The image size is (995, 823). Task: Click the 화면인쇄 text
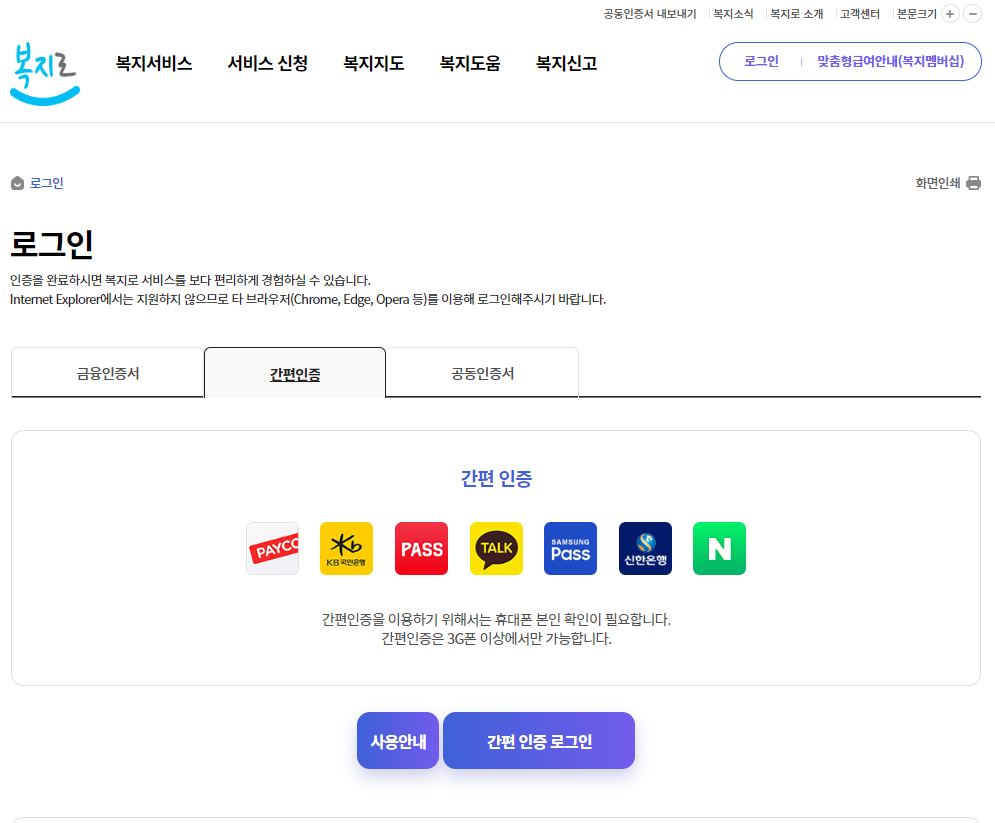point(938,183)
